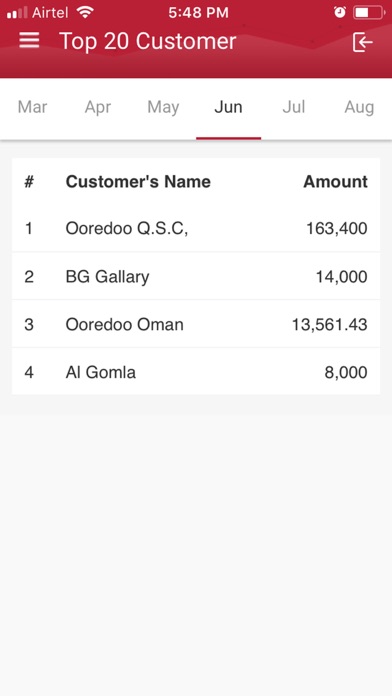The height and width of the screenshot is (696, 392).
Task: Tap the logout icon in header
Action: pyautogui.click(x=362, y=42)
